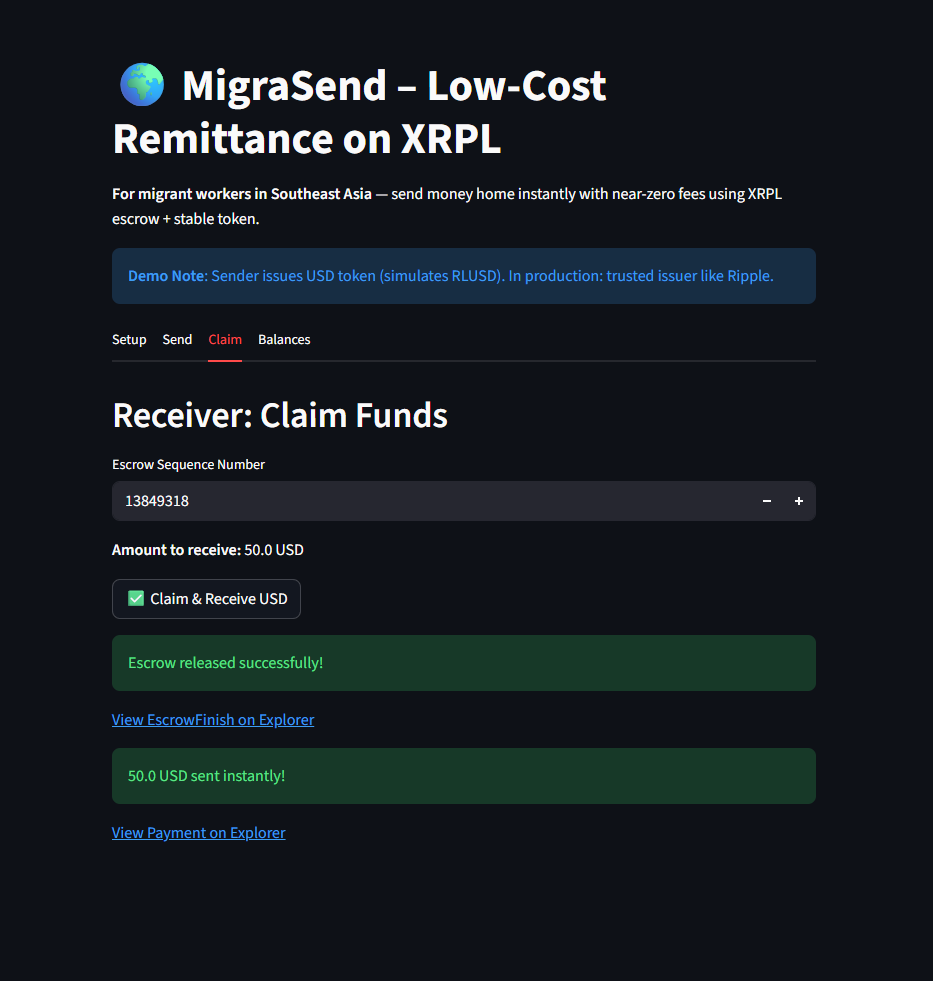This screenshot has width=933, height=981.
Task: Click the Amount to receive 50.0 USD text
Action: pos(208,550)
